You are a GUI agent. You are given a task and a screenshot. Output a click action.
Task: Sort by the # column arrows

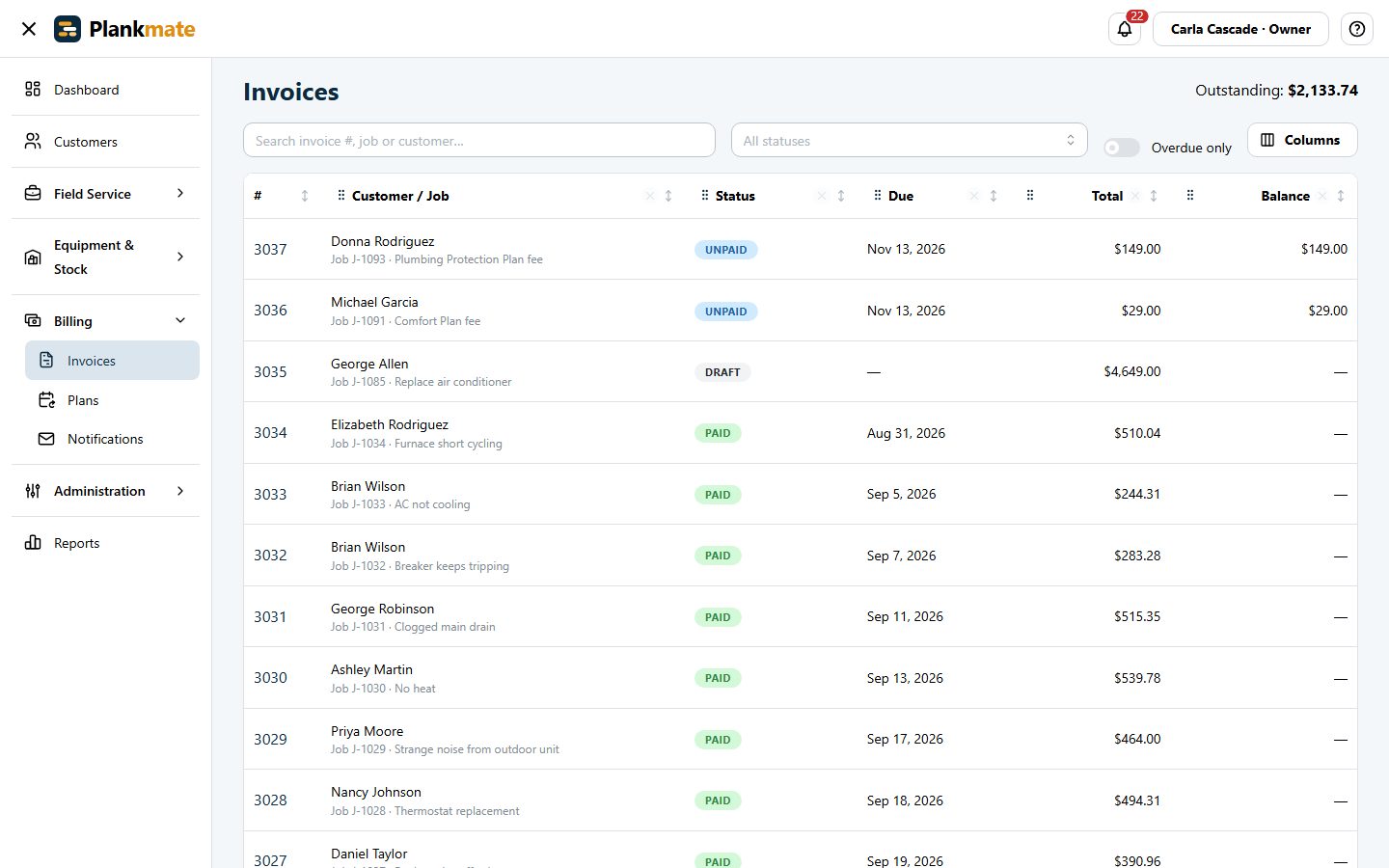tap(305, 196)
